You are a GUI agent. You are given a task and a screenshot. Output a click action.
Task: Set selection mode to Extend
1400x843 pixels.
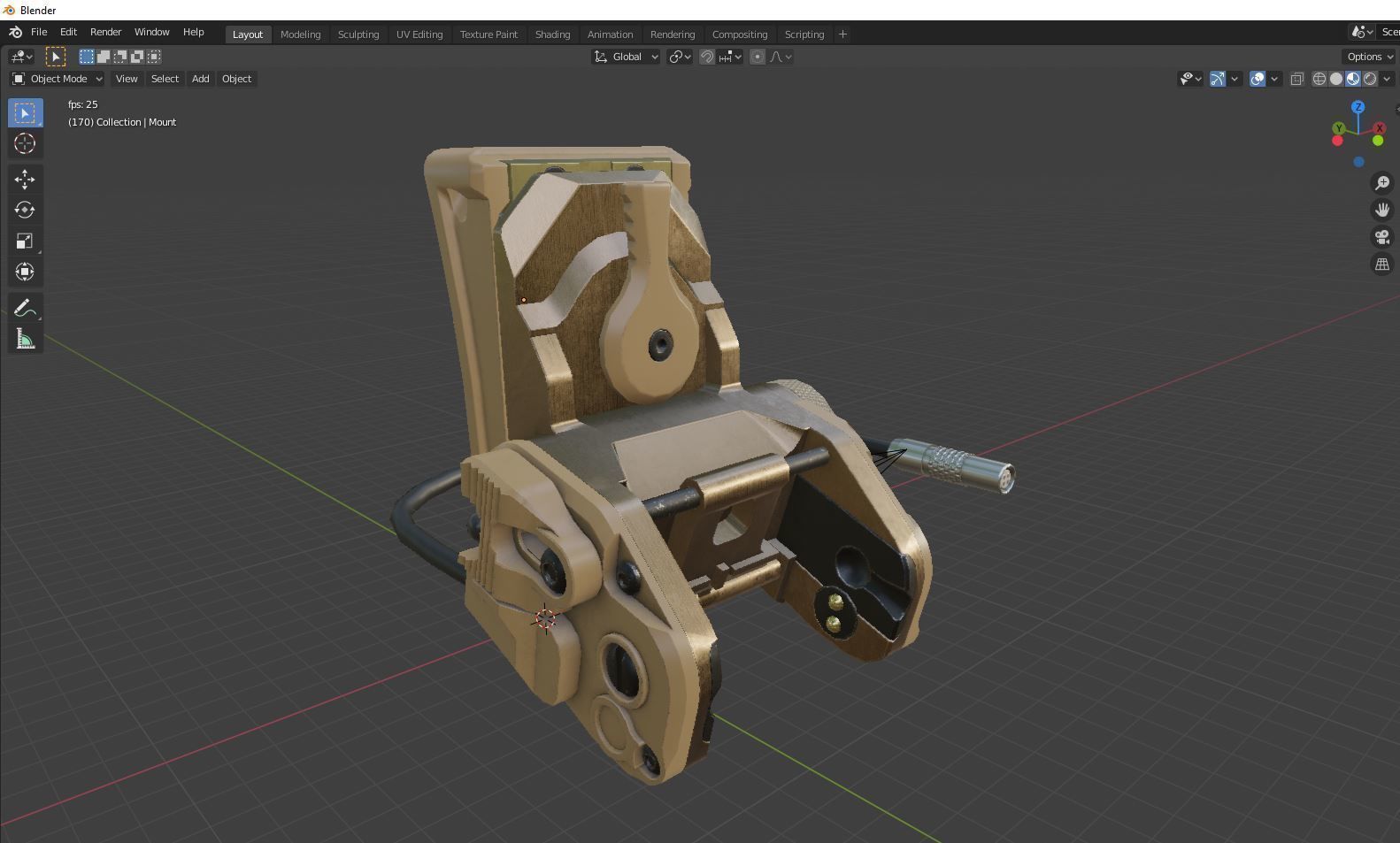pos(104,57)
